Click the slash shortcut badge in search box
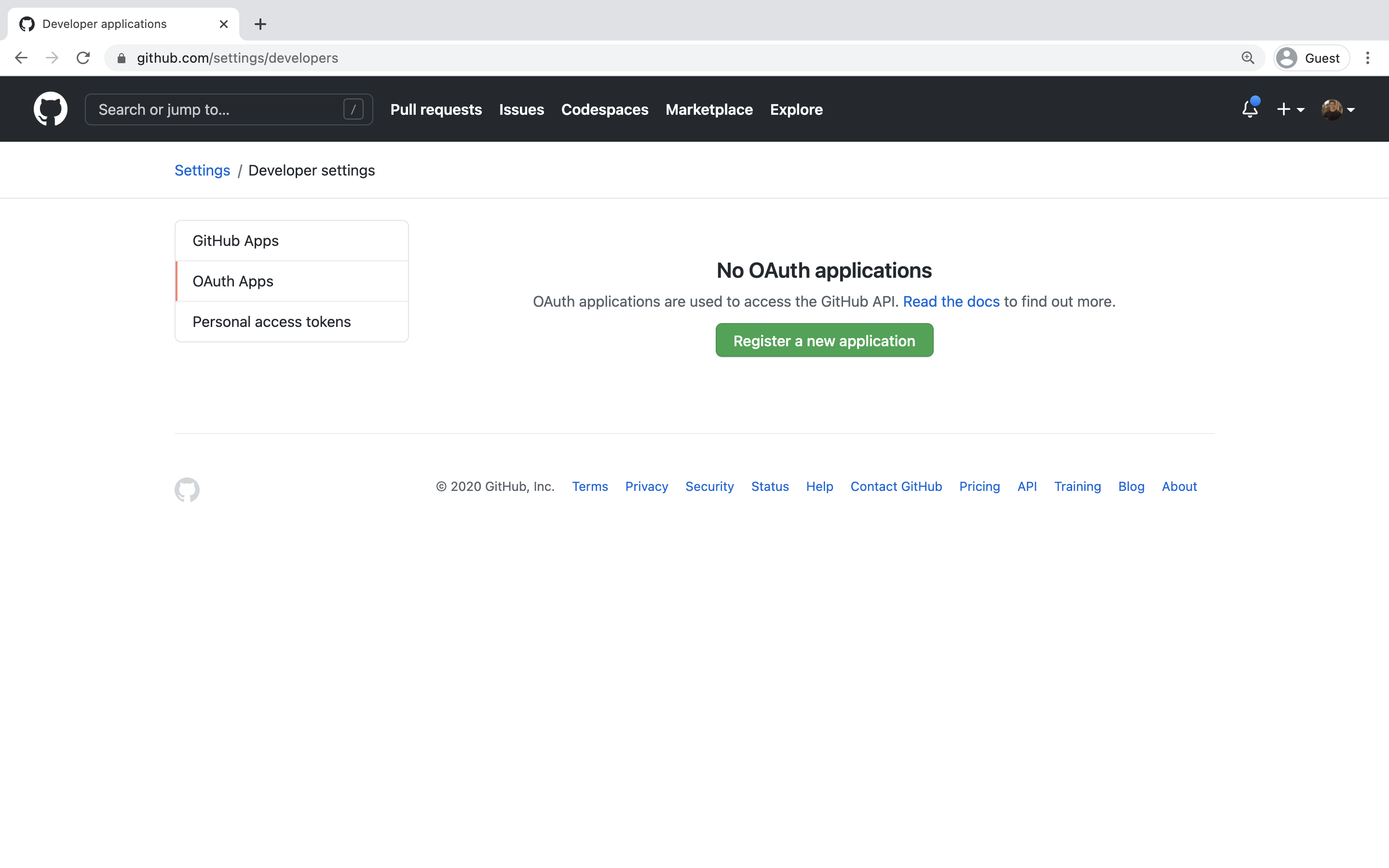 353,109
